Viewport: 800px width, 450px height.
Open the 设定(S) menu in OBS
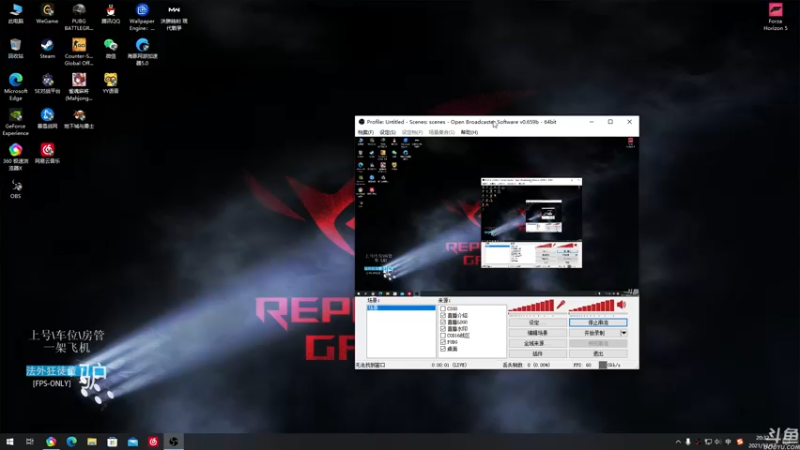point(388,132)
